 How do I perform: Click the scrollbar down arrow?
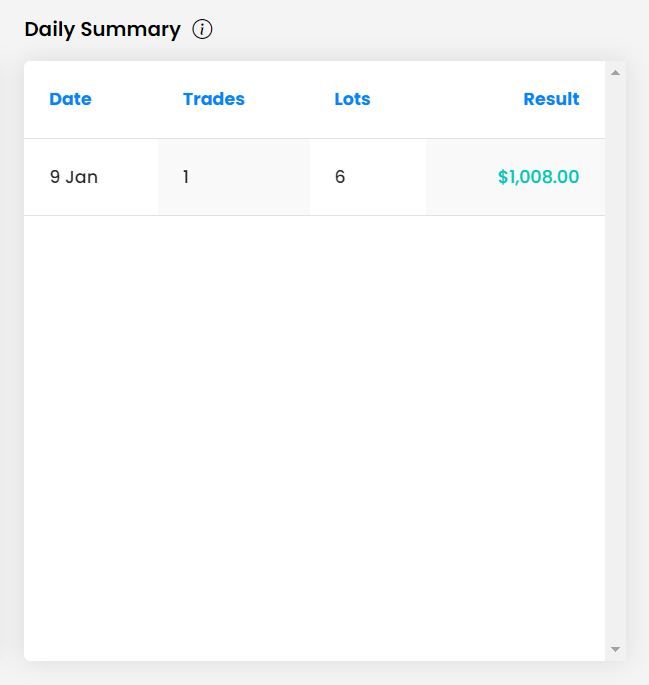tap(615, 649)
